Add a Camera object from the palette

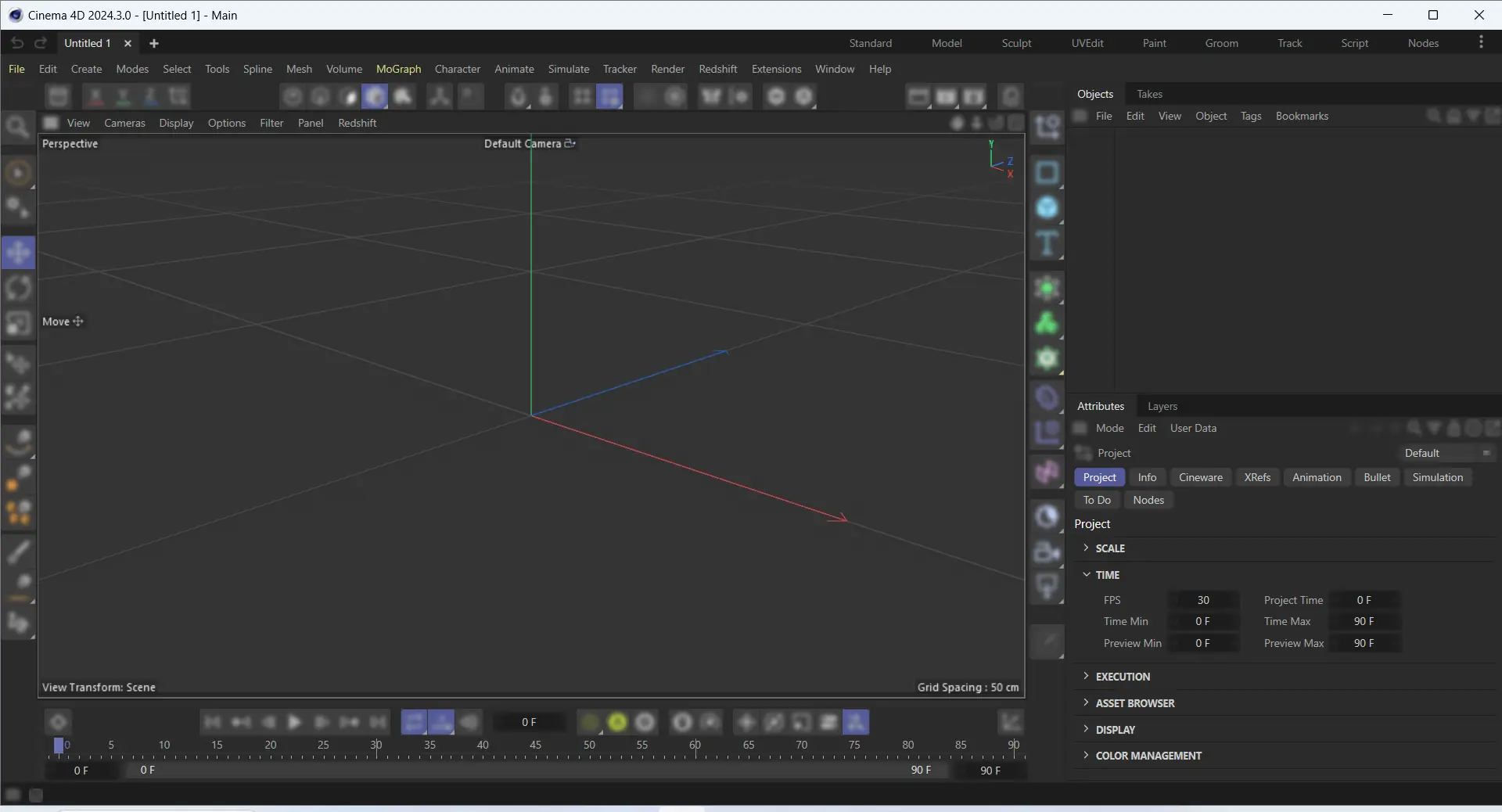coord(1047,552)
